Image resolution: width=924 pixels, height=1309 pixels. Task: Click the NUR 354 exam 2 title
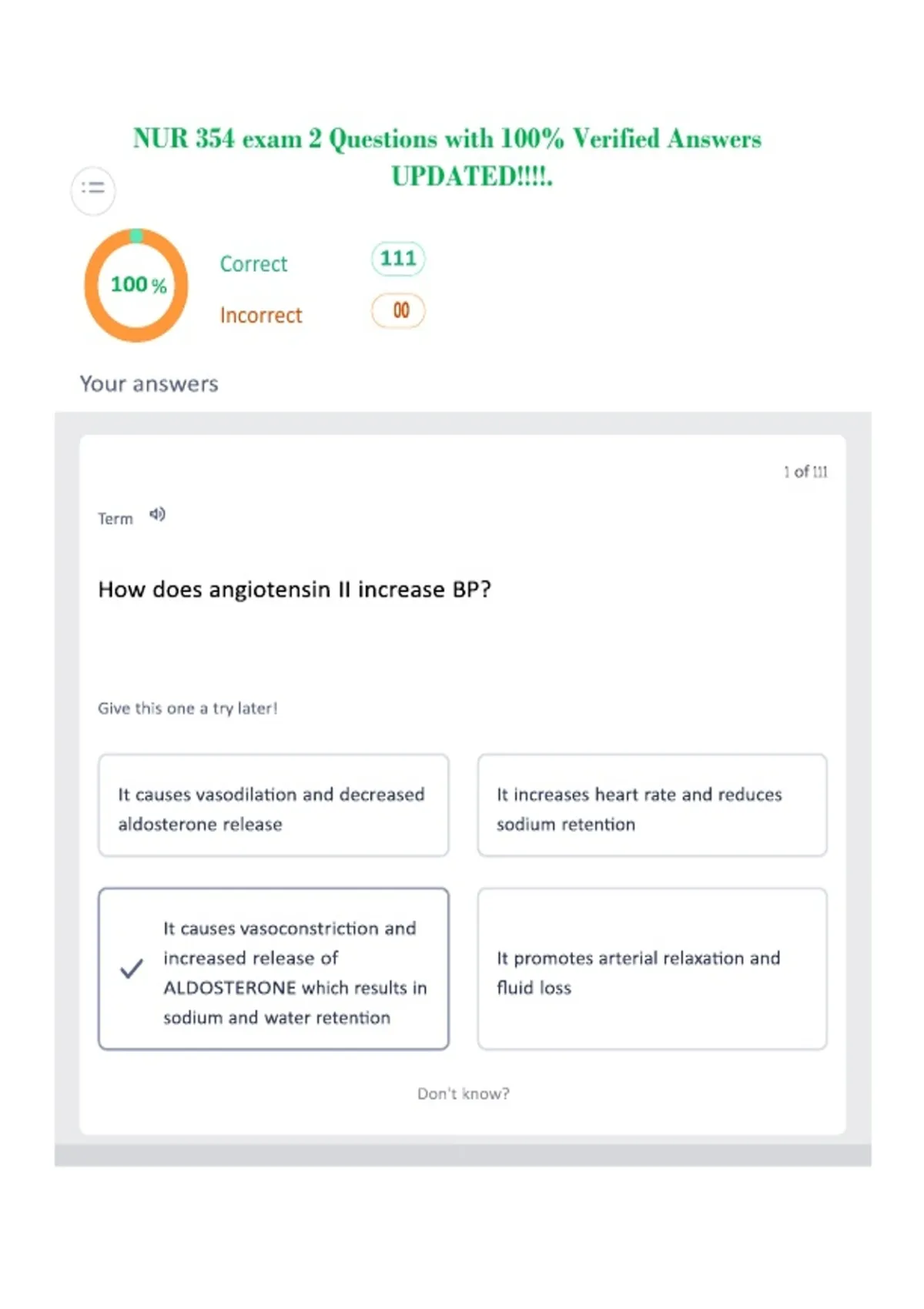pos(447,157)
